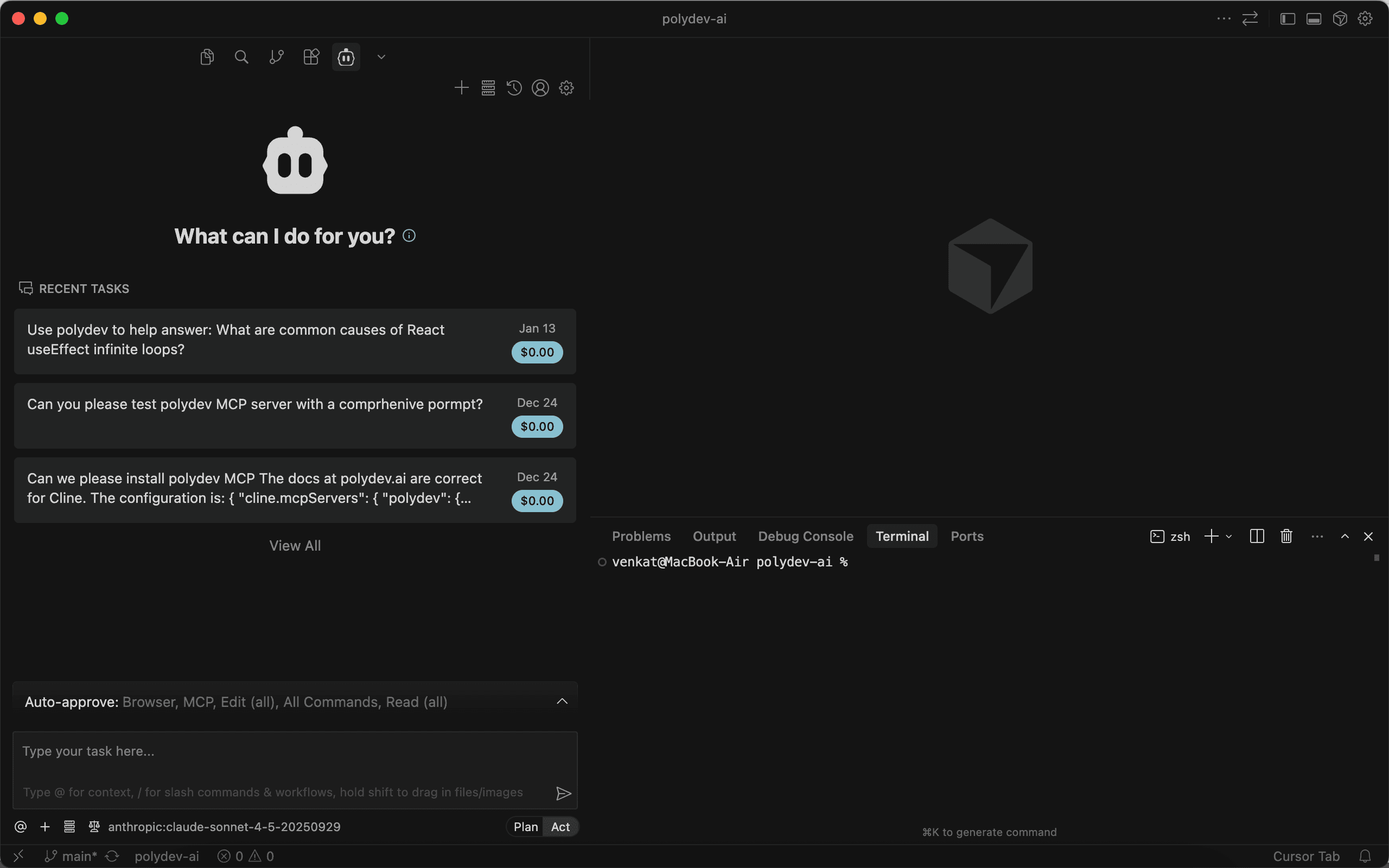Toggle the primary sidebar layout icon
The image size is (1389, 868).
1288,19
